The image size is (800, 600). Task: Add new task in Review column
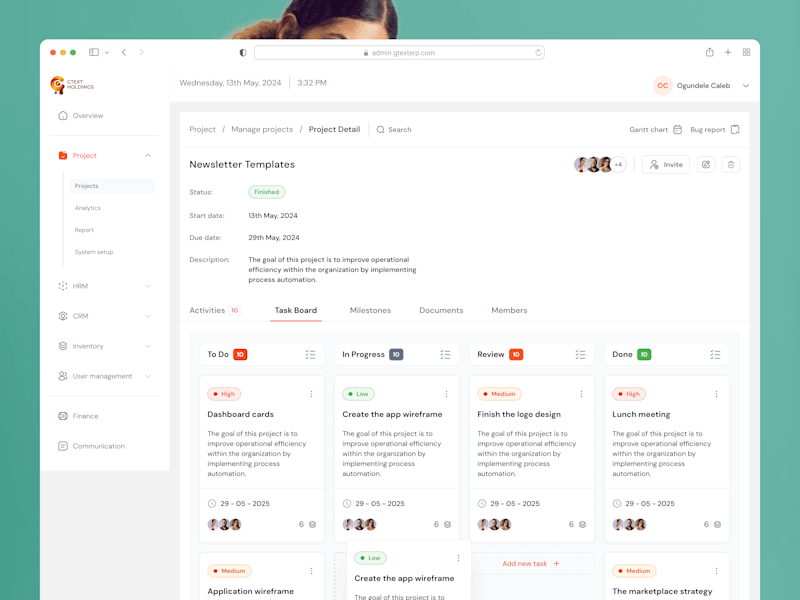[x=532, y=564]
